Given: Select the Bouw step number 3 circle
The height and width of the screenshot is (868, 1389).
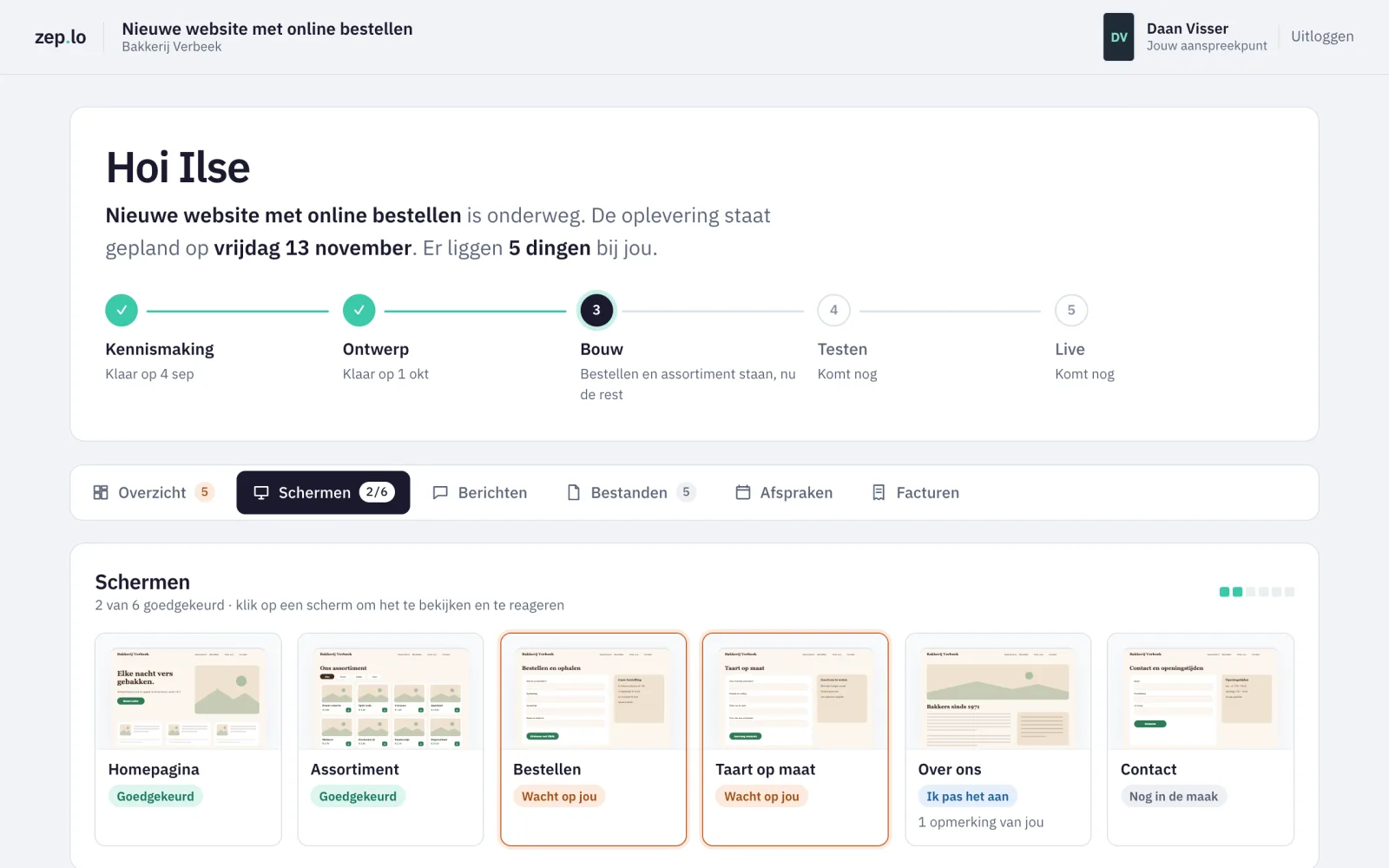Looking at the screenshot, I should tap(596, 310).
